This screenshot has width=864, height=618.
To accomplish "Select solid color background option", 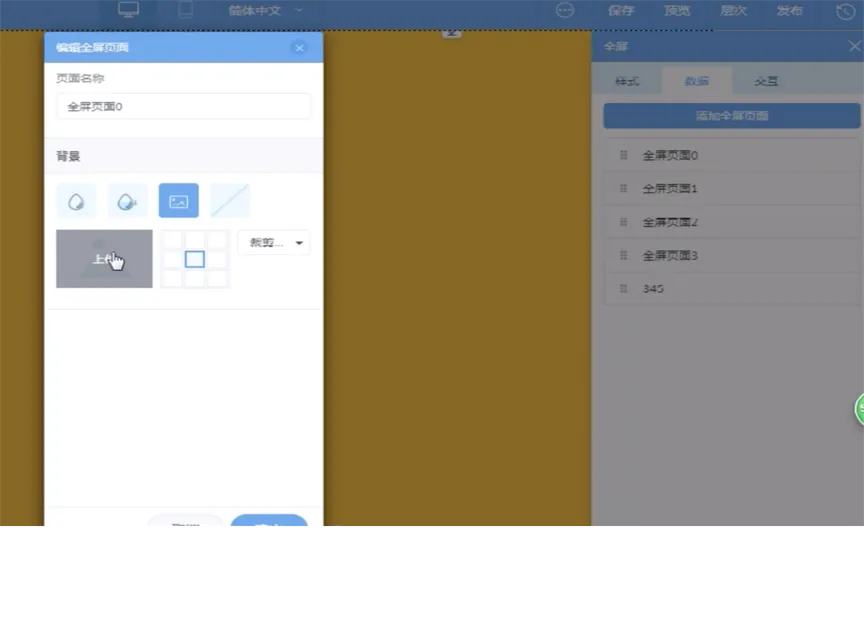I will (76, 201).
